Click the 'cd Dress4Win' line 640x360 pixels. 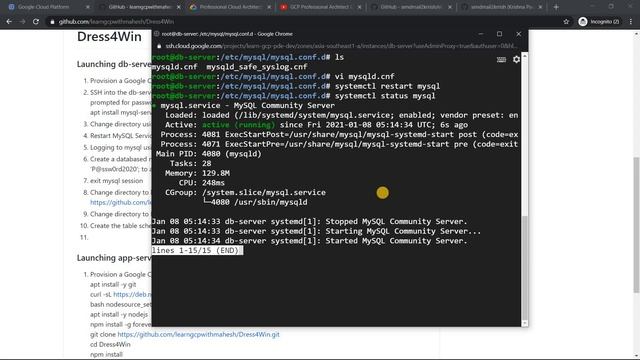point(110,344)
